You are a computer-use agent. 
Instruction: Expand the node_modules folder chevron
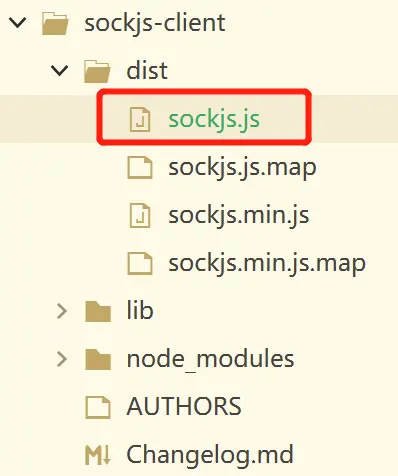point(62,359)
